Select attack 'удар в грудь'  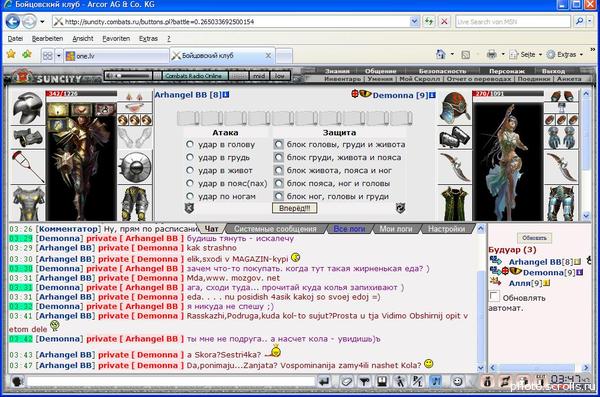coord(190,157)
